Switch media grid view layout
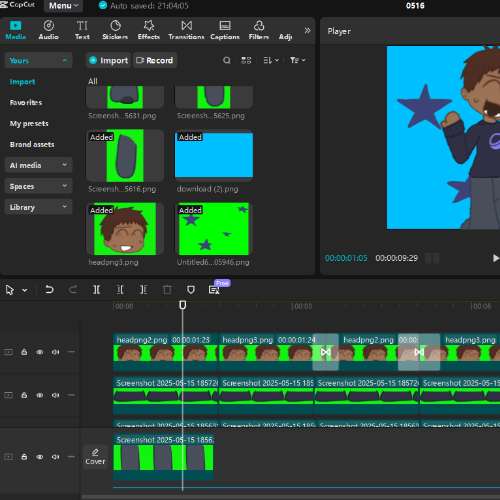The height and width of the screenshot is (500, 500). click(x=246, y=60)
